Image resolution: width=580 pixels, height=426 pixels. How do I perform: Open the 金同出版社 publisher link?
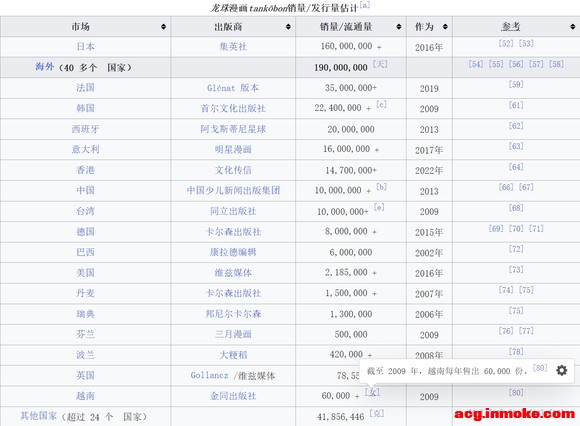coord(233,396)
